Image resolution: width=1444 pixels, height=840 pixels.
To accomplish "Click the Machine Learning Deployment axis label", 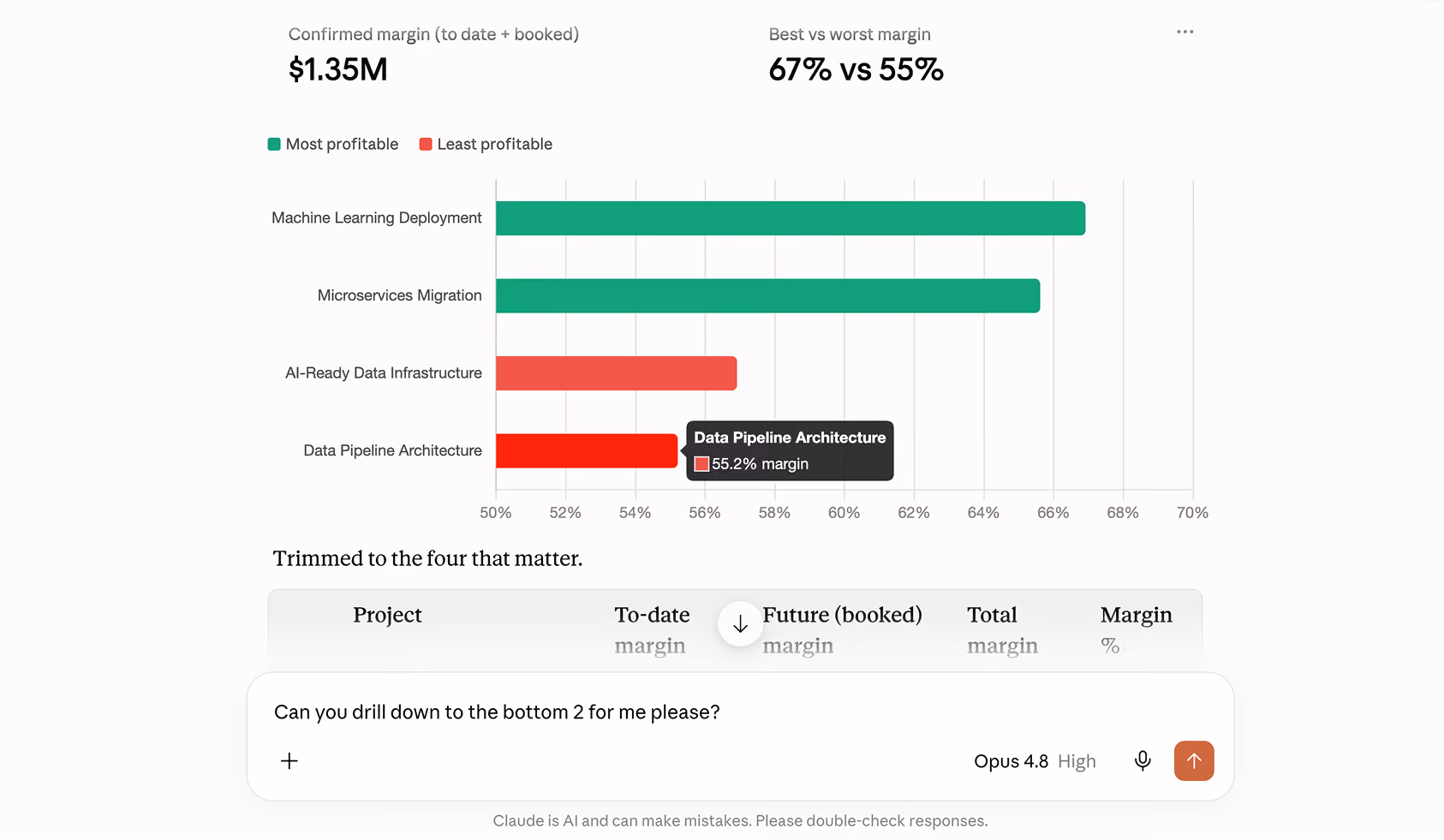I will pyautogui.click(x=377, y=218).
